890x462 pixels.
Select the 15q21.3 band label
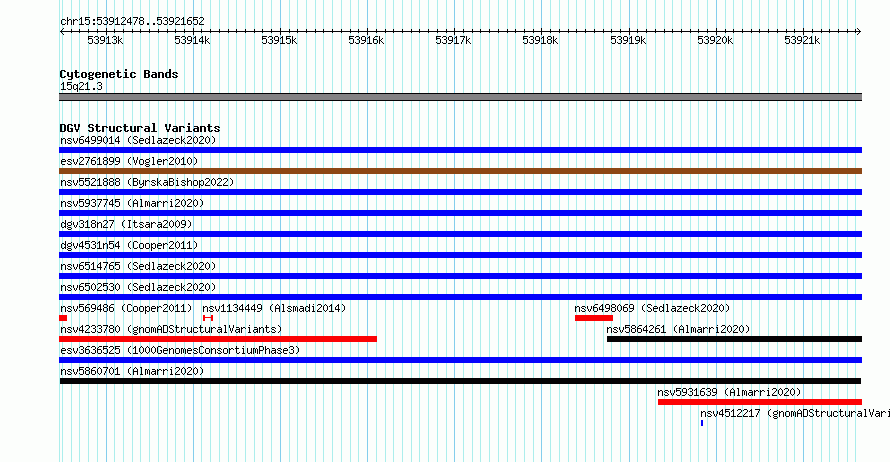pyautogui.click(x=81, y=86)
